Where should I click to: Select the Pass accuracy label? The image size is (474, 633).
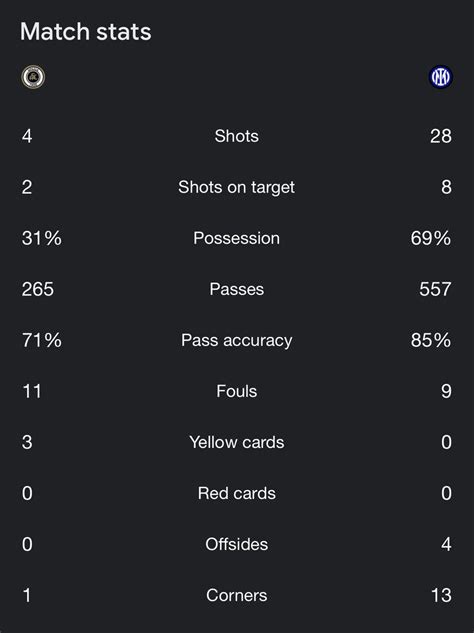click(x=237, y=340)
